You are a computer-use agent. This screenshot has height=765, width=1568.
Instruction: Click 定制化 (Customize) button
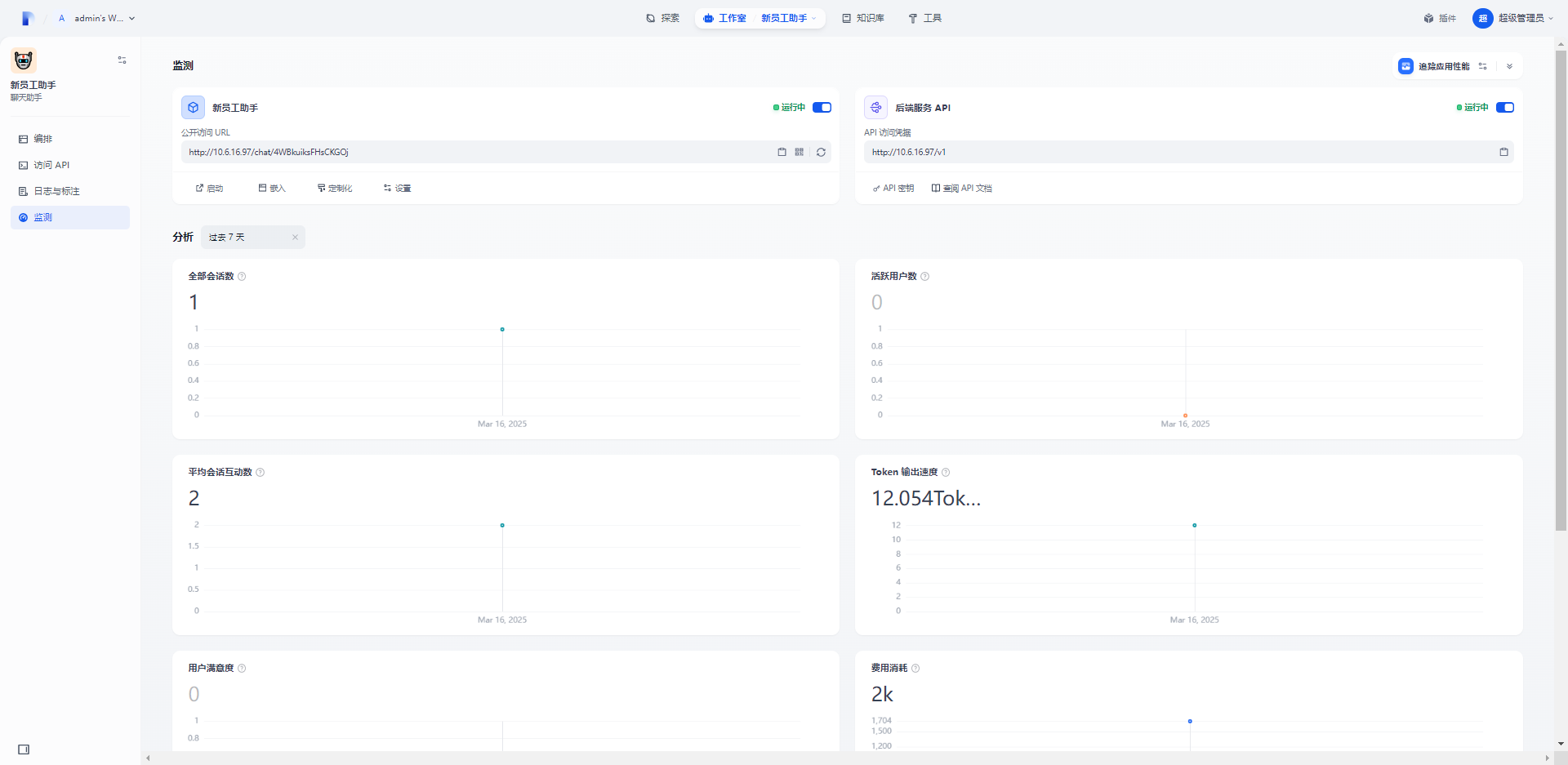(335, 188)
